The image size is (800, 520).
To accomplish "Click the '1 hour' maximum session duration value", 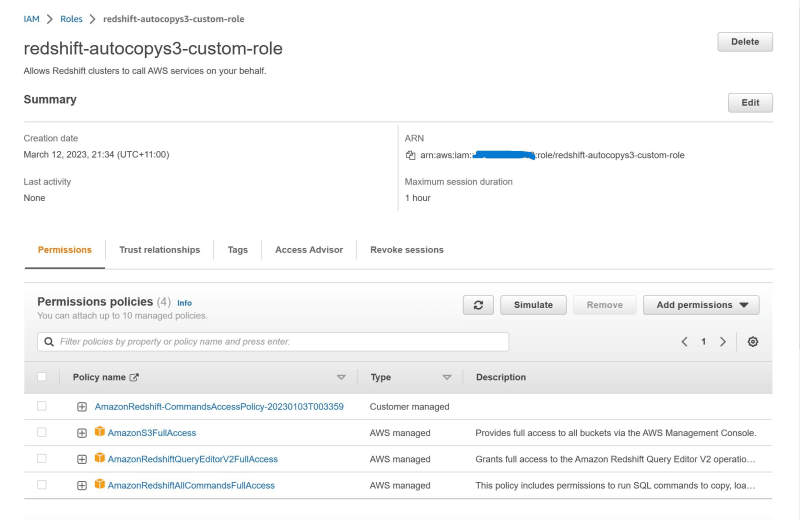I will [x=417, y=198].
